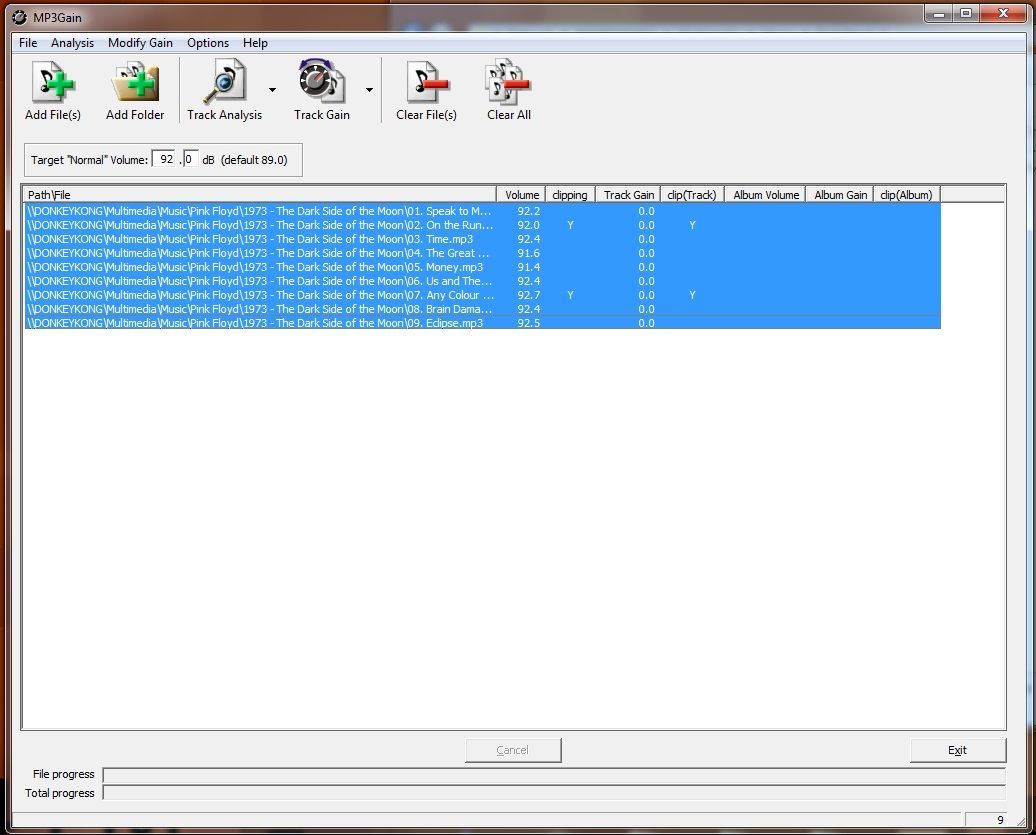Image resolution: width=1036 pixels, height=835 pixels.
Task: Open the Options menu
Action: (208, 43)
